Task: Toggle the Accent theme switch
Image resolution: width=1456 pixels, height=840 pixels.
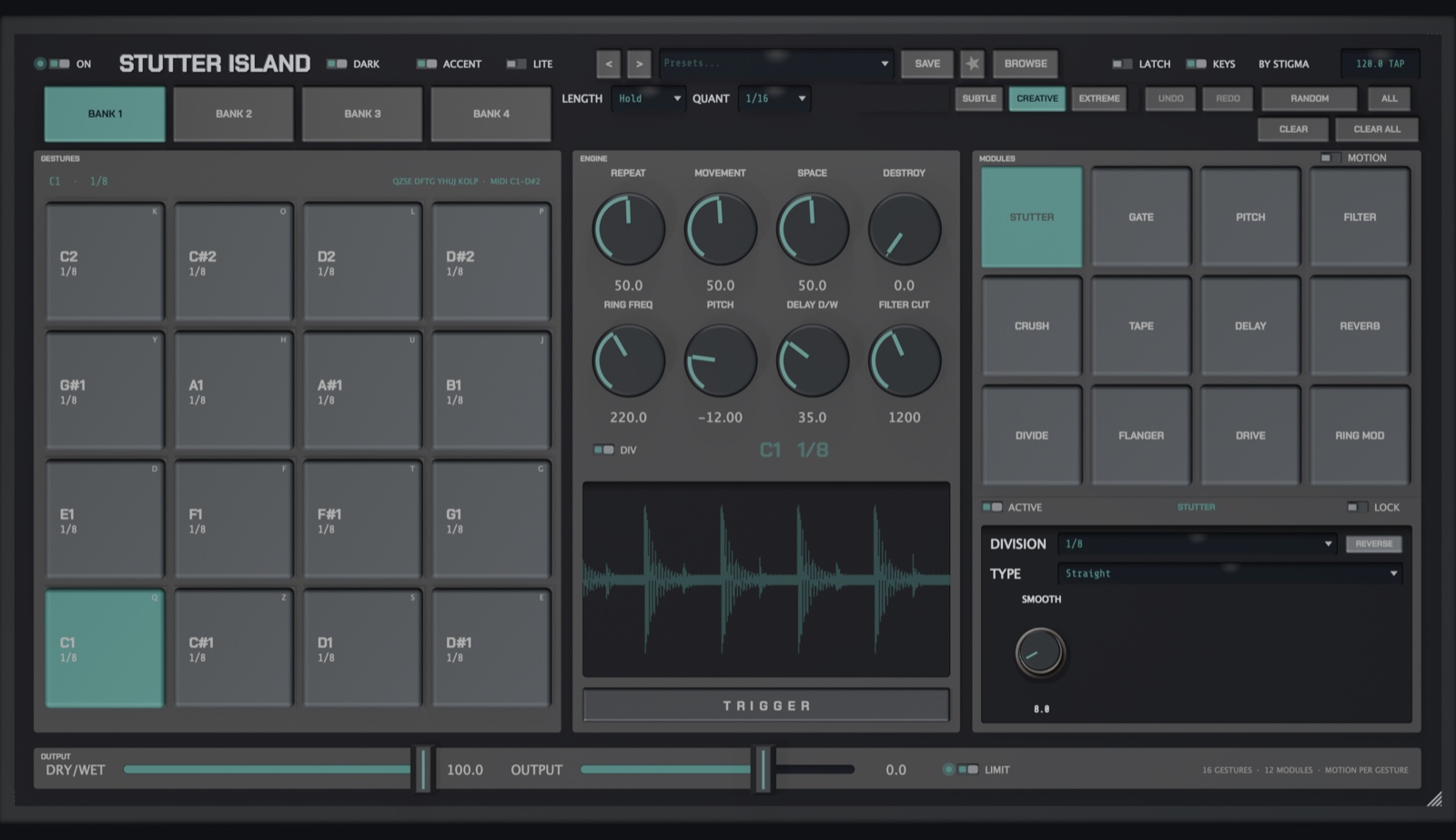Action: click(427, 64)
